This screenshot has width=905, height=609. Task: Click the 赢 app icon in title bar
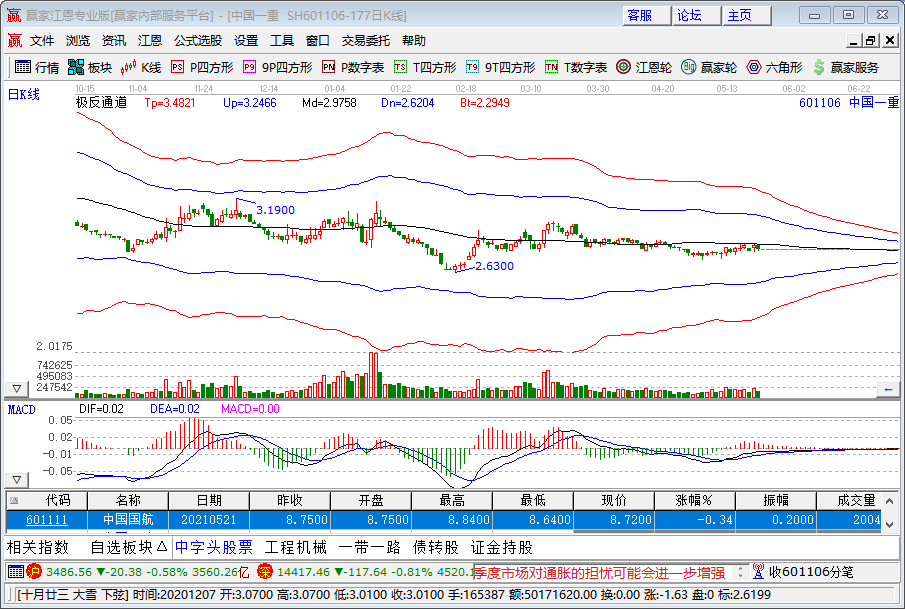point(14,16)
